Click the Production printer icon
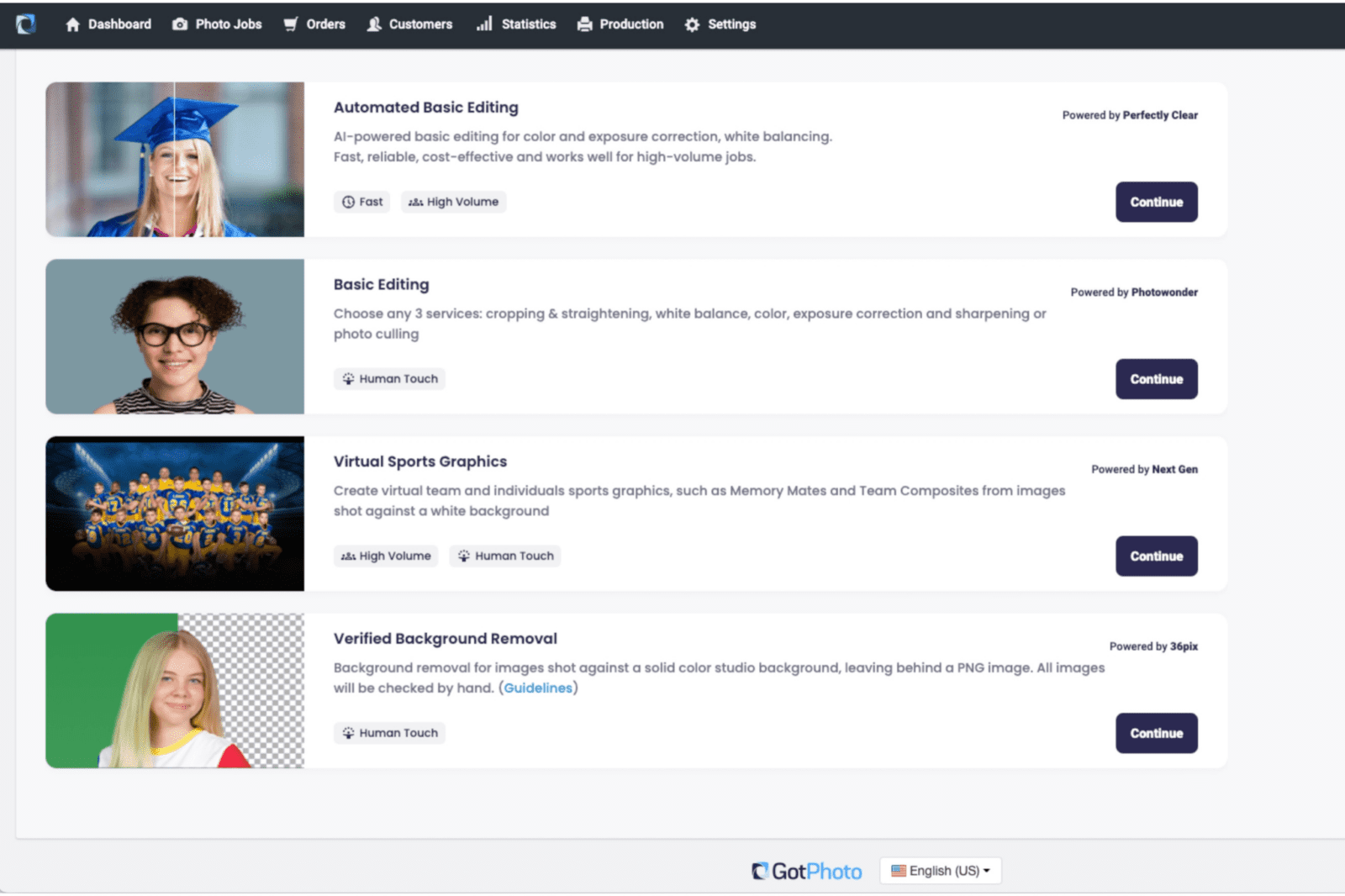 [585, 24]
